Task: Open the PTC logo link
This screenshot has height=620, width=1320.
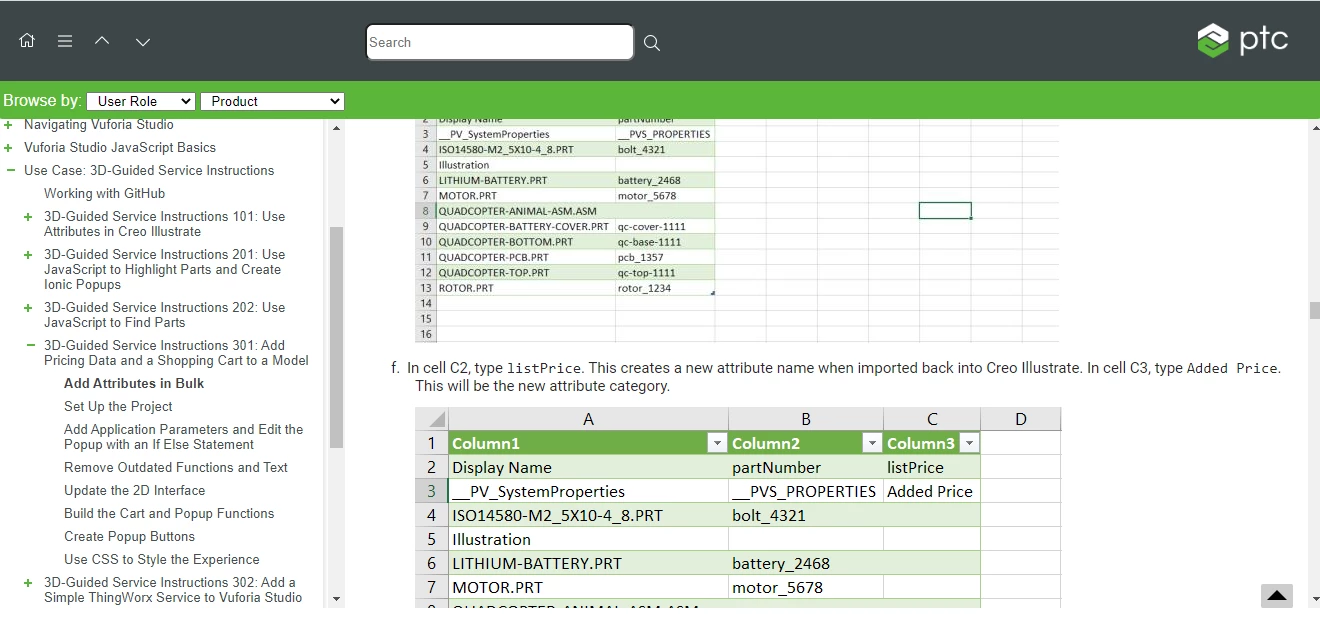Action: [x=1242, y=40]
